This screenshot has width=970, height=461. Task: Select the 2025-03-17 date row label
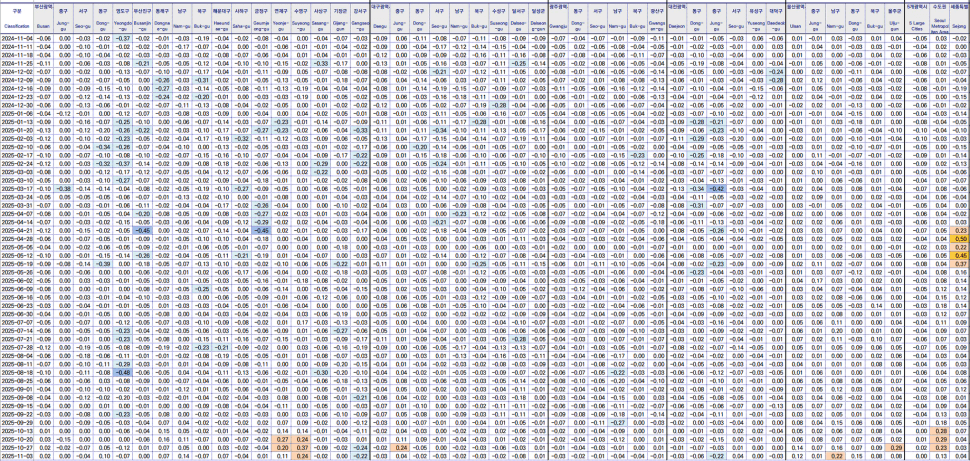(x=15, y=187)
